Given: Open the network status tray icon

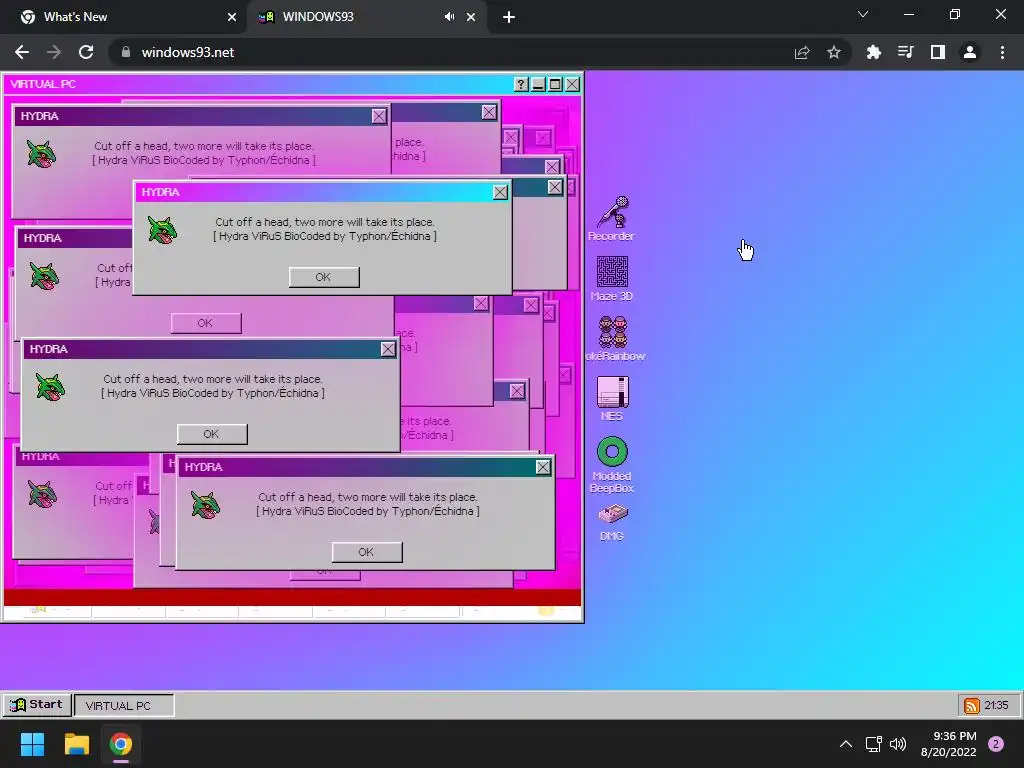Looking at the screenshot, I should (873, 744).
